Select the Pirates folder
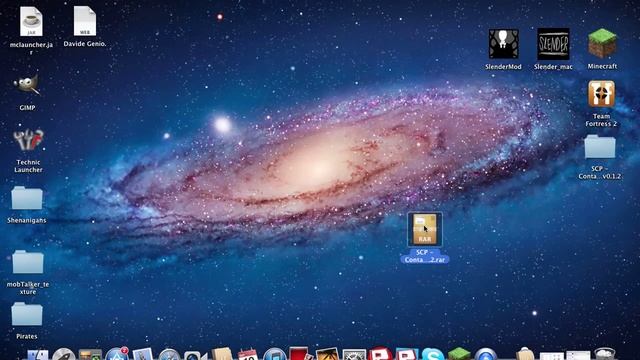Image resolution: width=640 pixels, height=360 pixels. tap(27, 314)
